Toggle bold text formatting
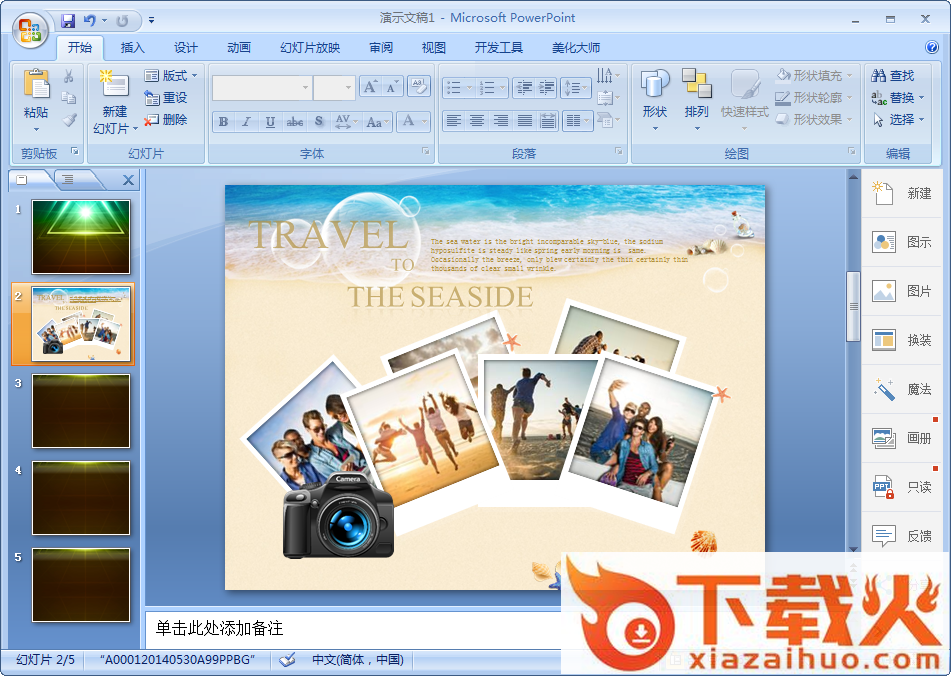 223,122
